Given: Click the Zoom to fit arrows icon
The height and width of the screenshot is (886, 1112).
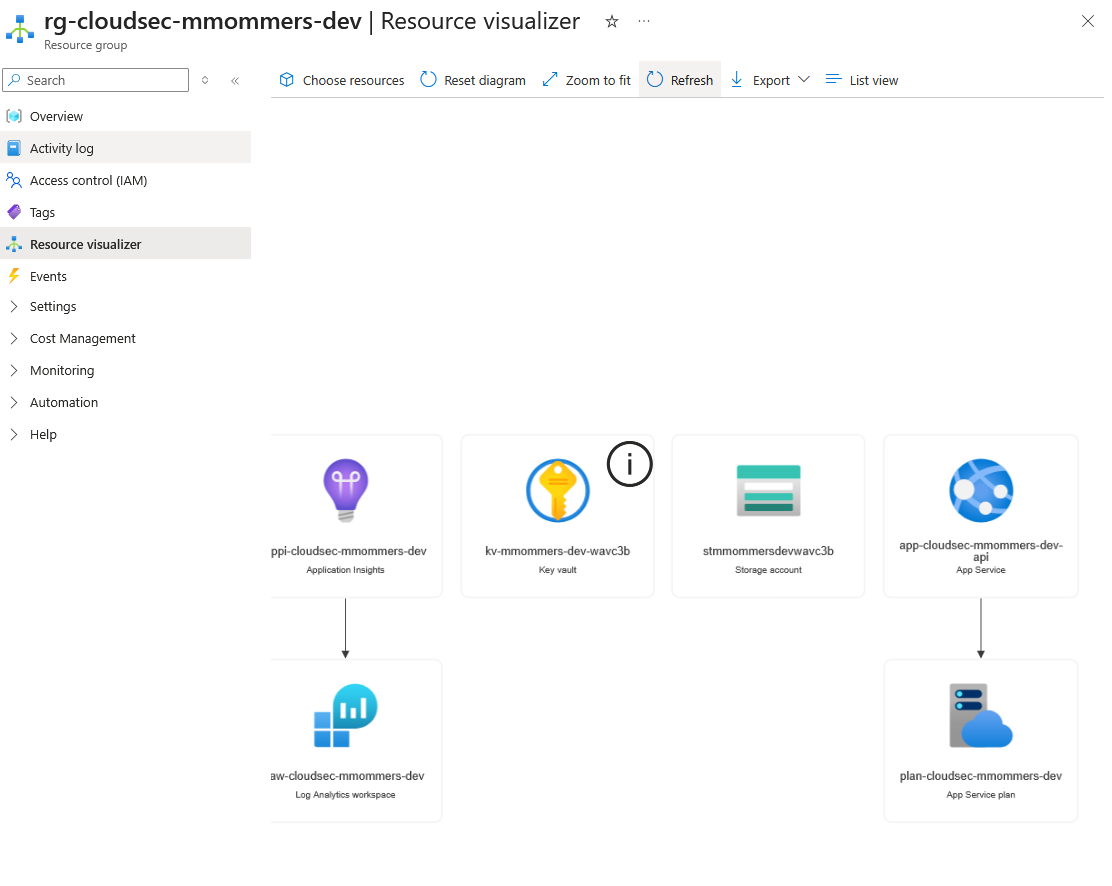Looking at the screenshot, I should [550, 79].
